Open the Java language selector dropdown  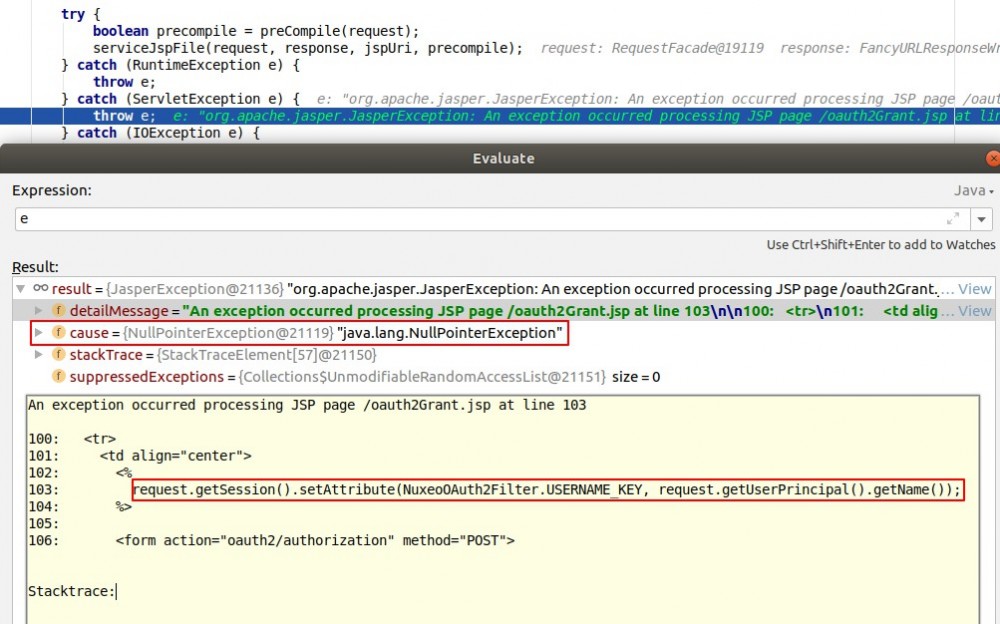[x=973, y=190]
